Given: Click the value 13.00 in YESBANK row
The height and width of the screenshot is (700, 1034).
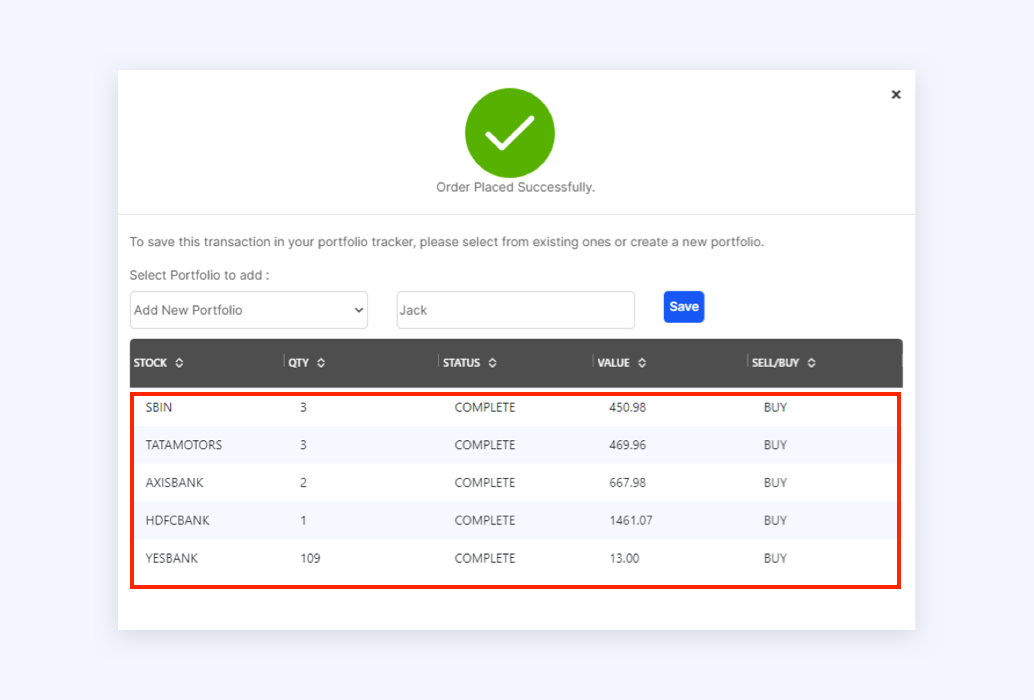Looking at the screenshot, I should pos(624,558).
